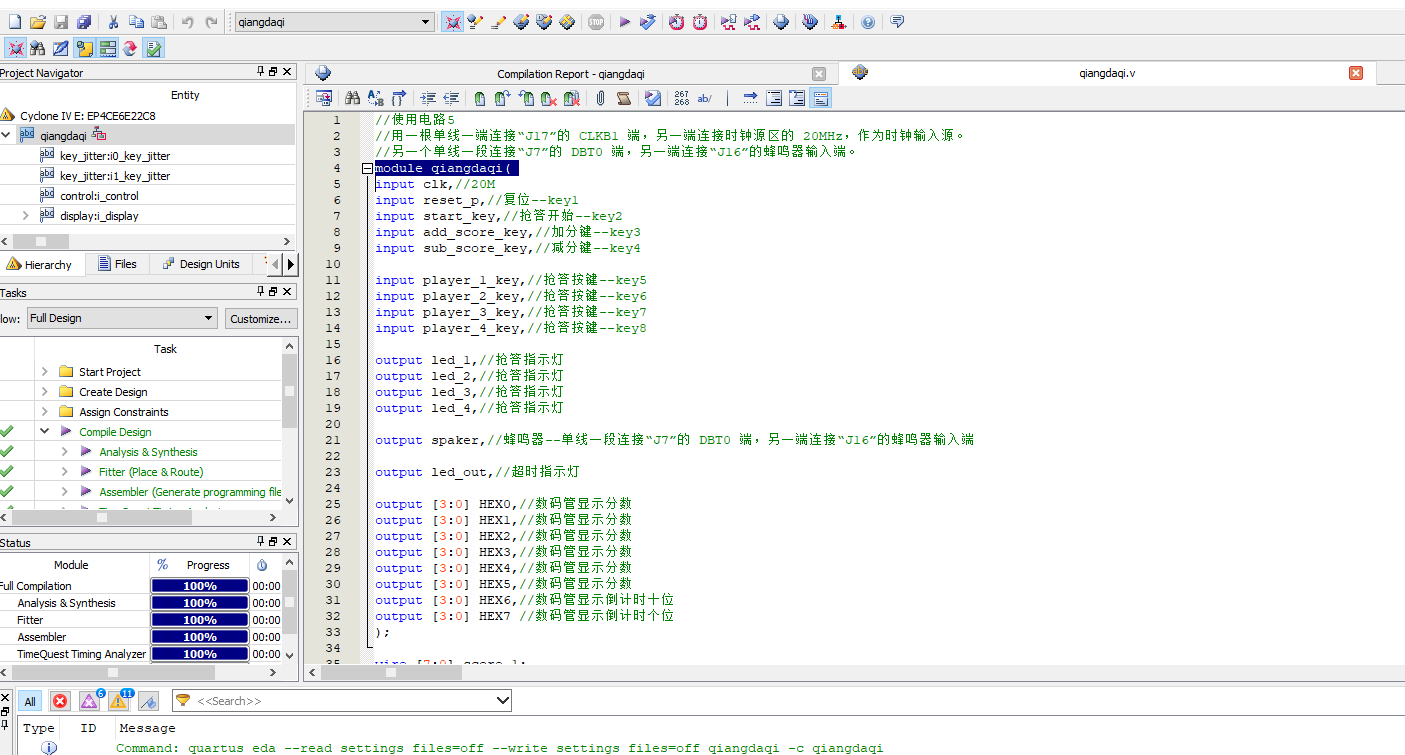Expand the Start Project task
Viewport: 1405px width, 755px height.
point(45,372)
